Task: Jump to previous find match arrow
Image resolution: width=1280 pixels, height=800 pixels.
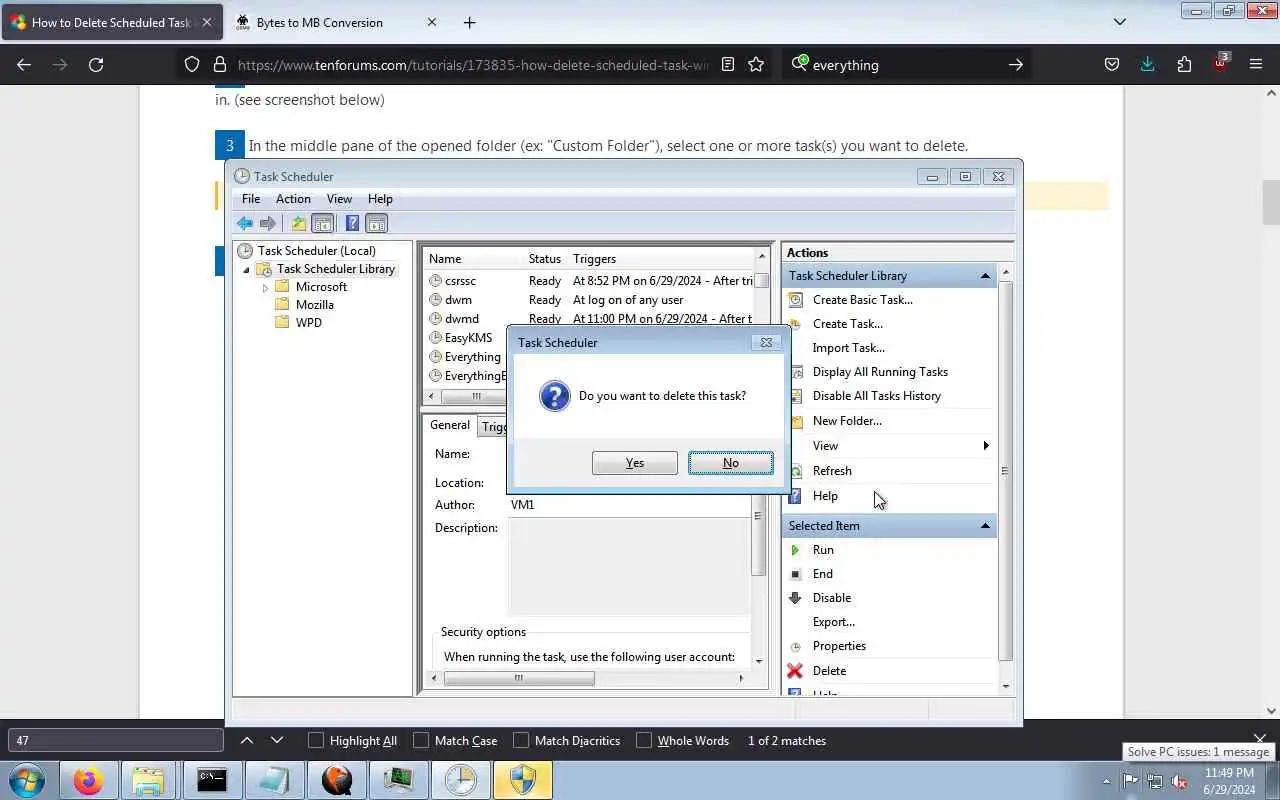Action: 247,740
